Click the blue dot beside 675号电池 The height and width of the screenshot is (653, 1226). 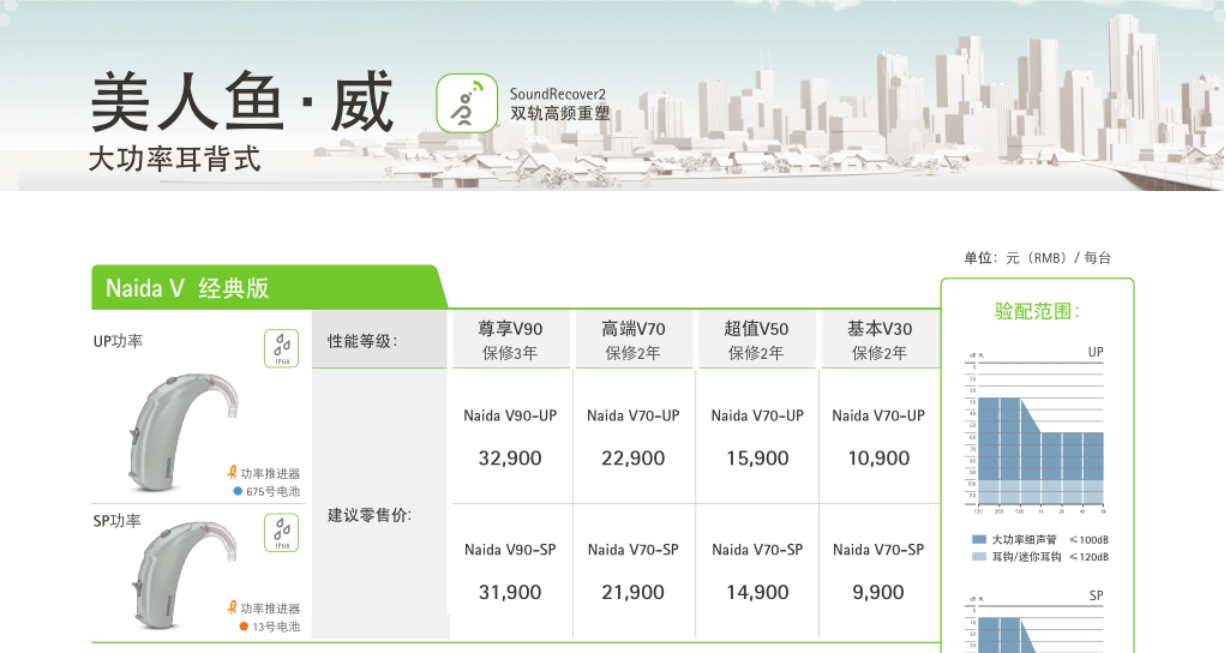[237, 491]
